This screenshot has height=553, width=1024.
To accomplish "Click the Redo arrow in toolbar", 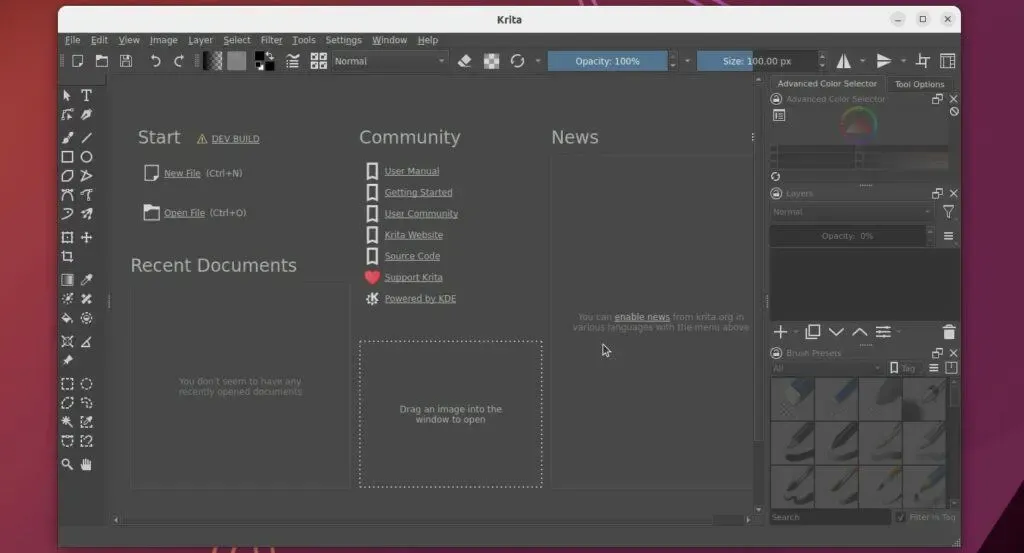I will click(x=178, y=61).
